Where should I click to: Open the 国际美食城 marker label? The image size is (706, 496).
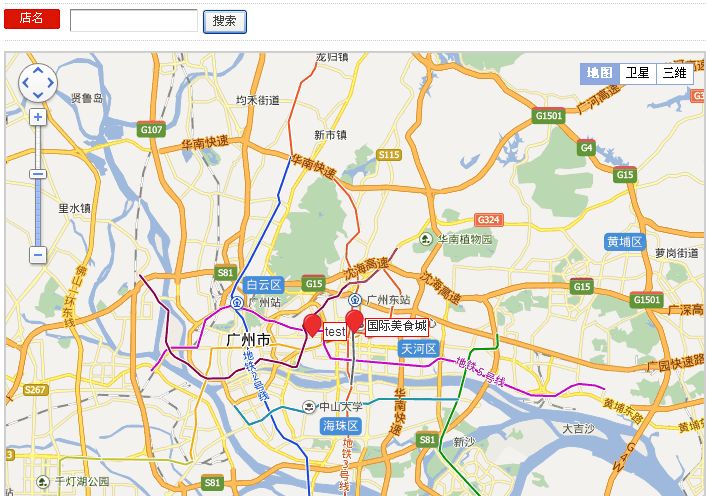click(x=397, y=326)
